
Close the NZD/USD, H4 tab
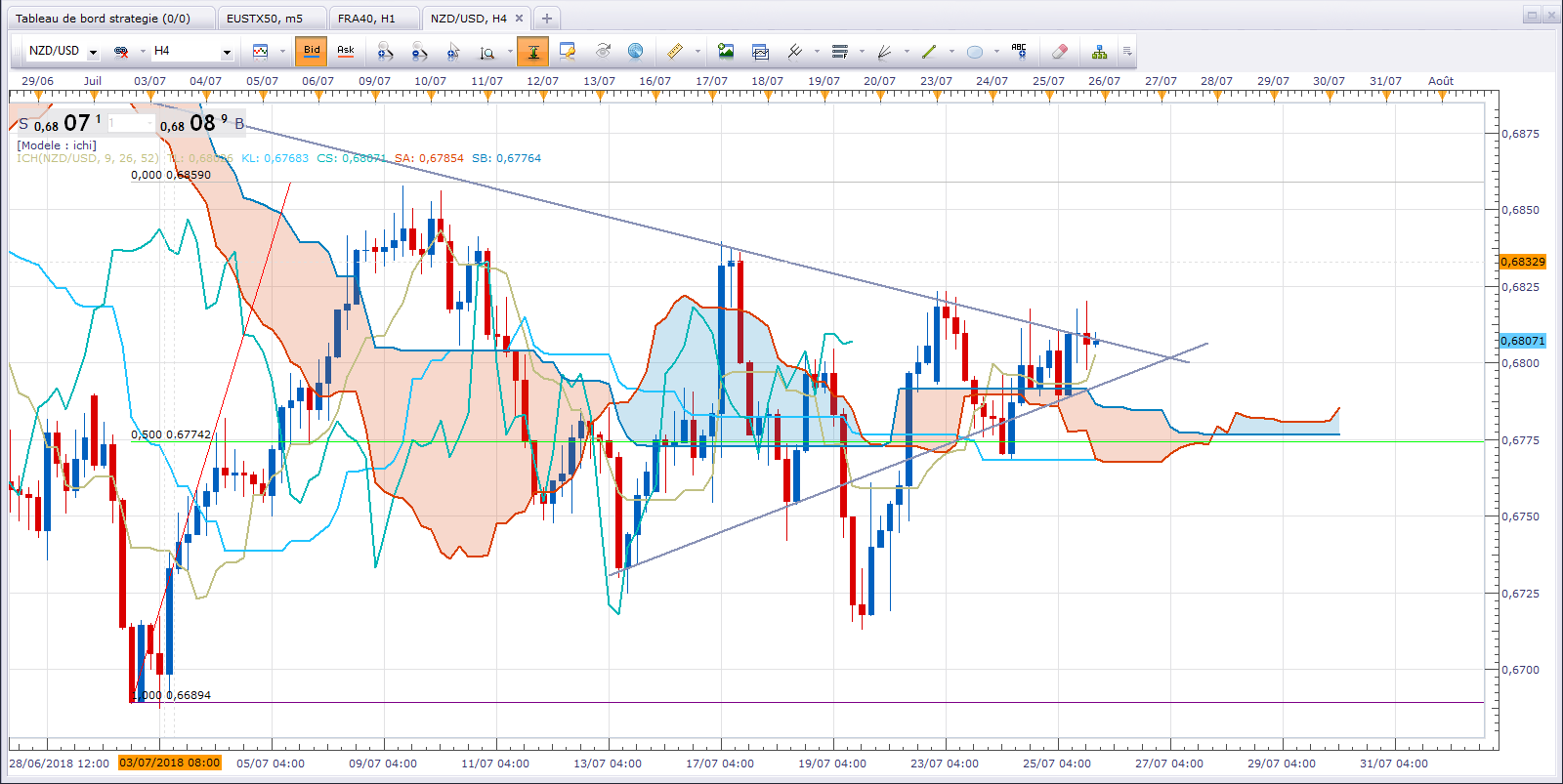(520, 19)
